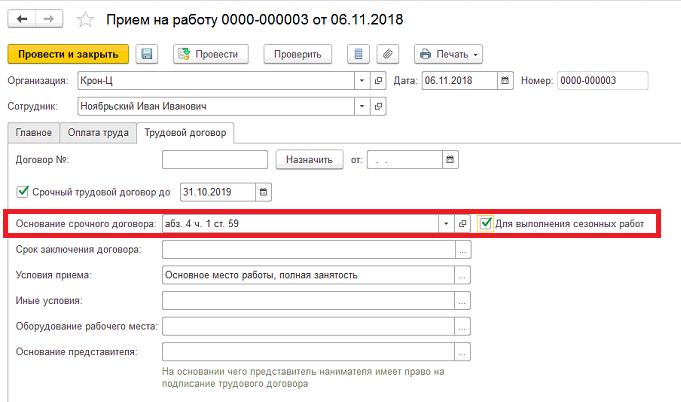Open the Печать dropdown menu
Image resolution: width=681 pixels, height=402 pixels.
pyautogui.click(x=448, y=54)
